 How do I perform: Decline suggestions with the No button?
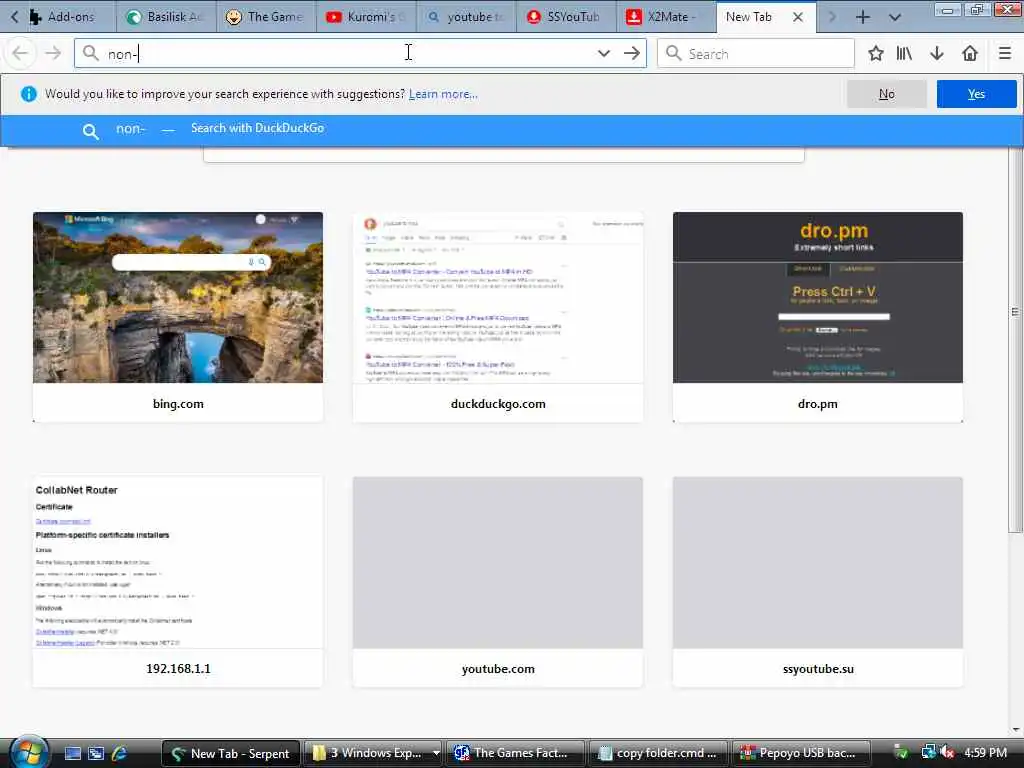click(886, 94)
